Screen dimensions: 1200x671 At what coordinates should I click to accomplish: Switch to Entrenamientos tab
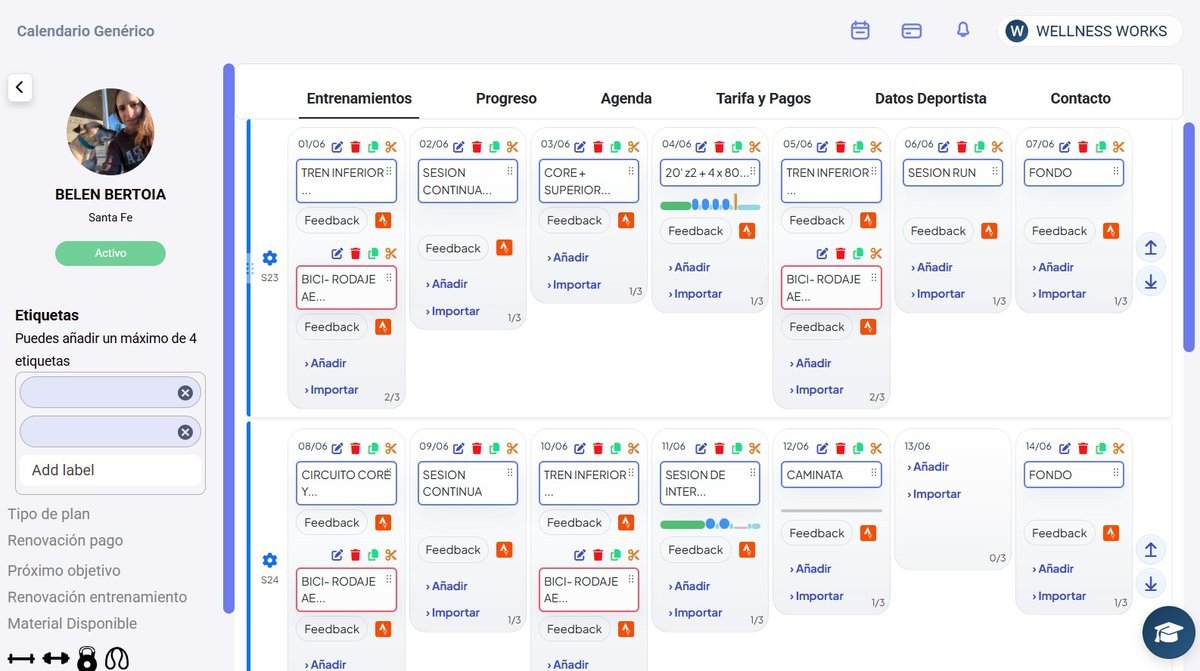coord(359,98)
